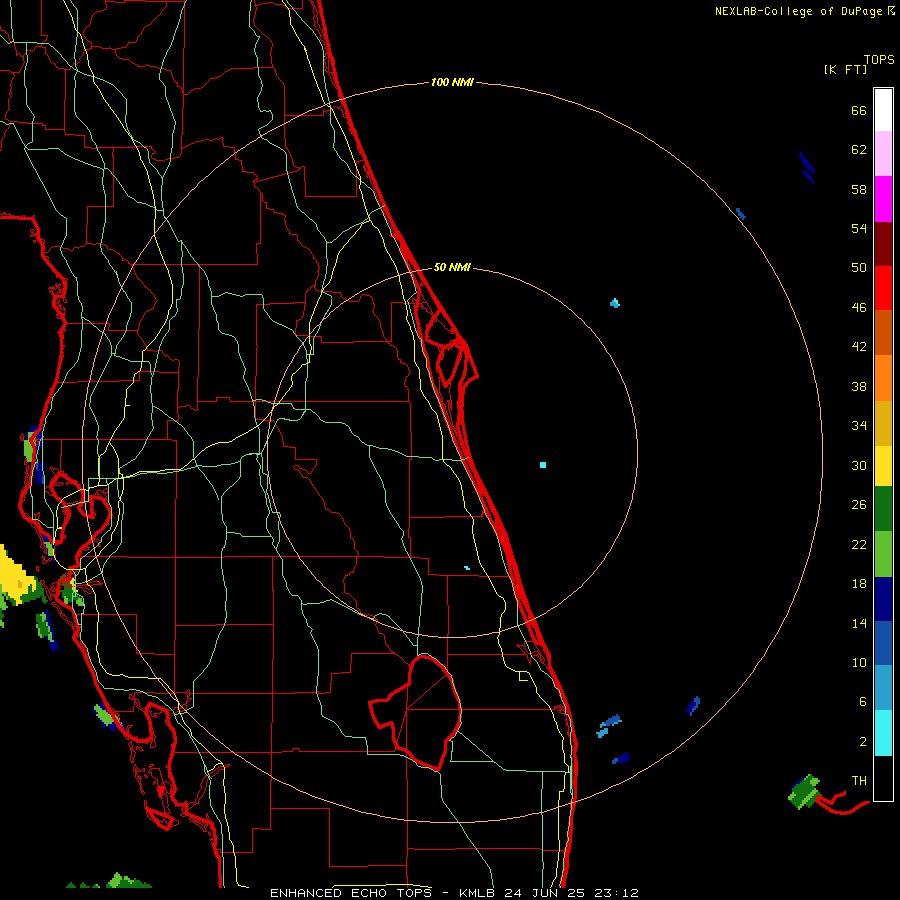
Task: Select the 58 legend value
Action: click(859, 189)
